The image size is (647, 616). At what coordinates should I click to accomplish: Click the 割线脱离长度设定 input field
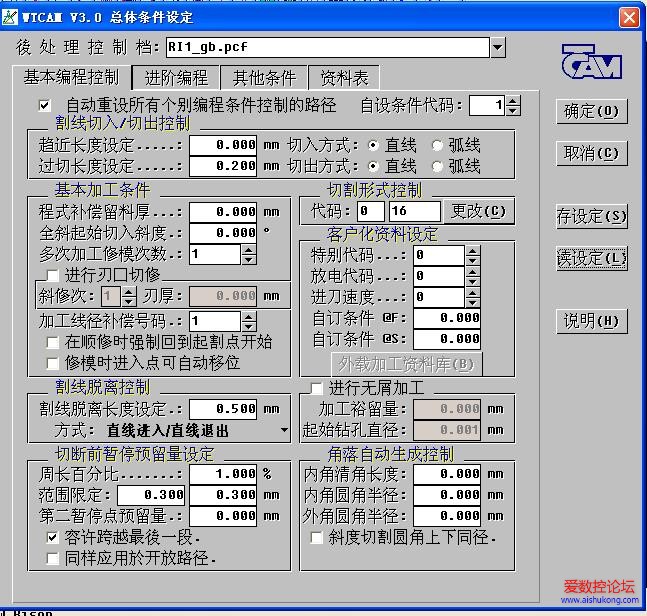[x=223, y=409]
